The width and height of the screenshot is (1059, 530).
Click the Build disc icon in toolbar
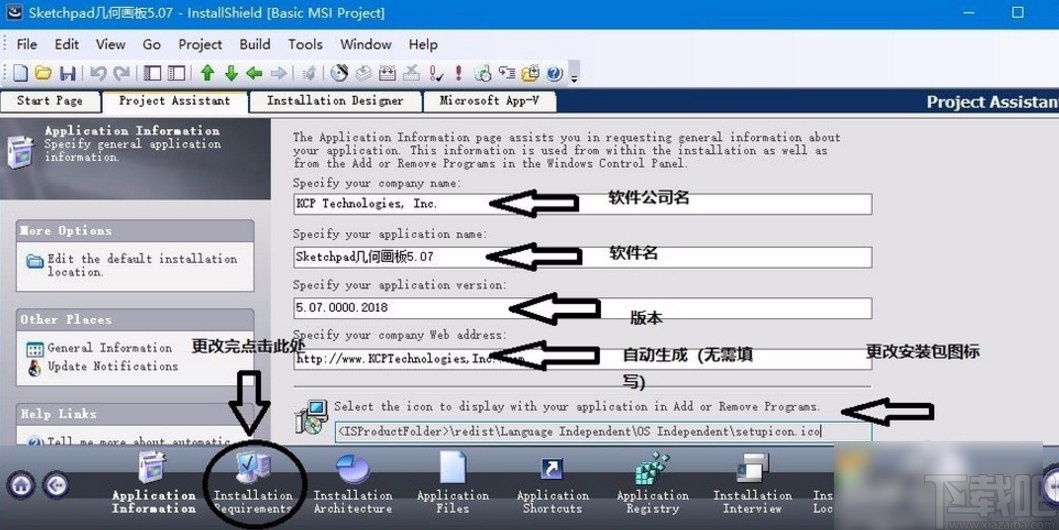[x=339, y=73]
